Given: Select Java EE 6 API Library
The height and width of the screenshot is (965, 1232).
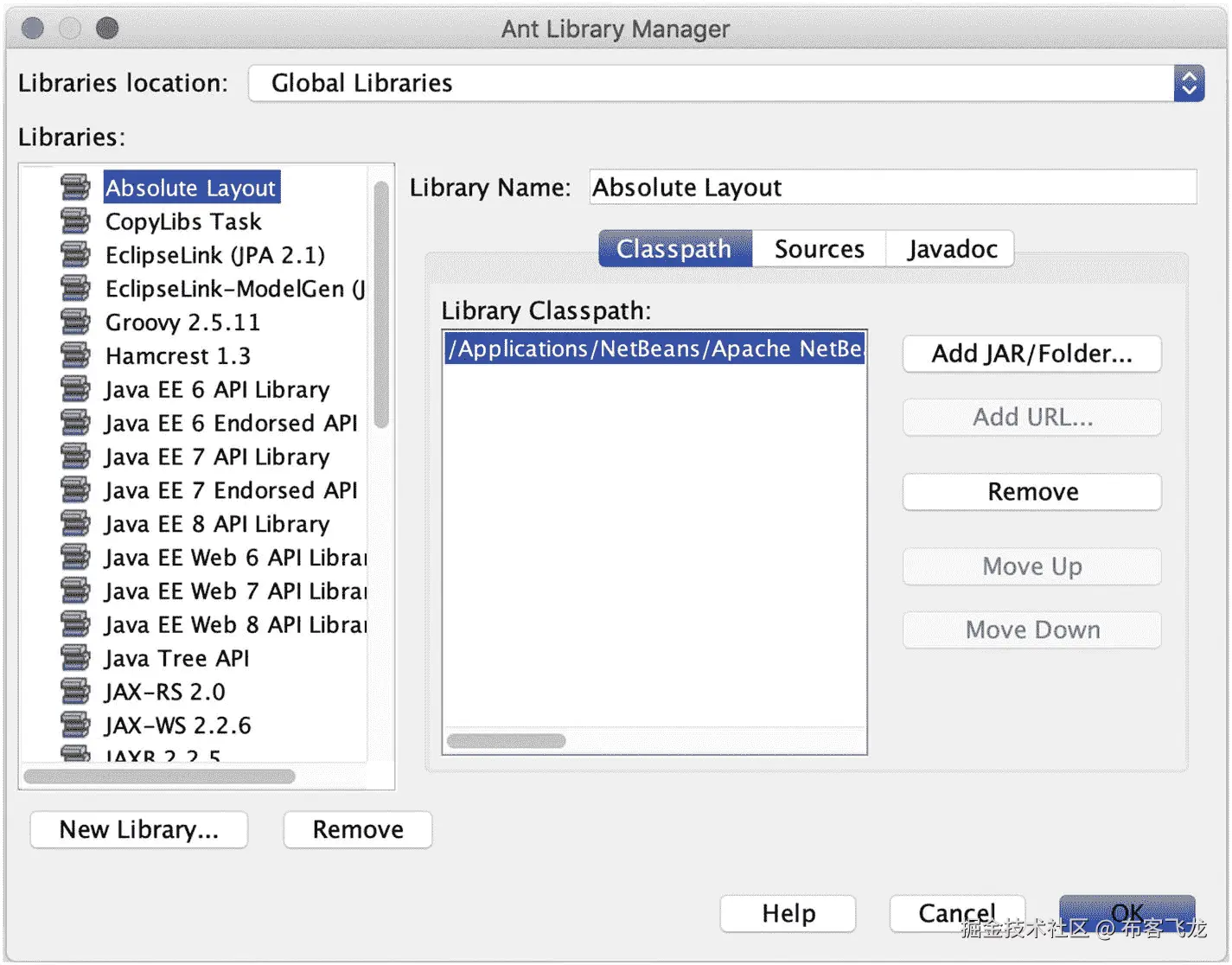Looking at the screenshot, I should click(x=217, y=389).
